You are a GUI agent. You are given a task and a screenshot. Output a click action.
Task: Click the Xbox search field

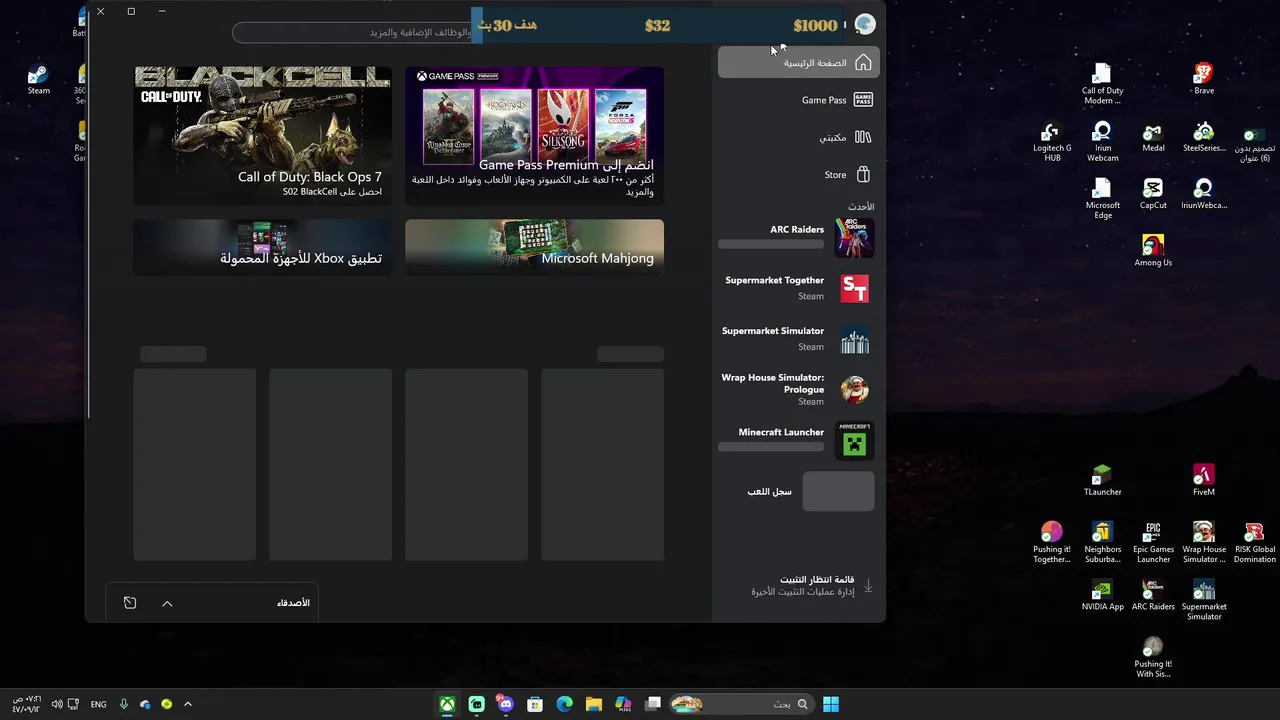352,33
